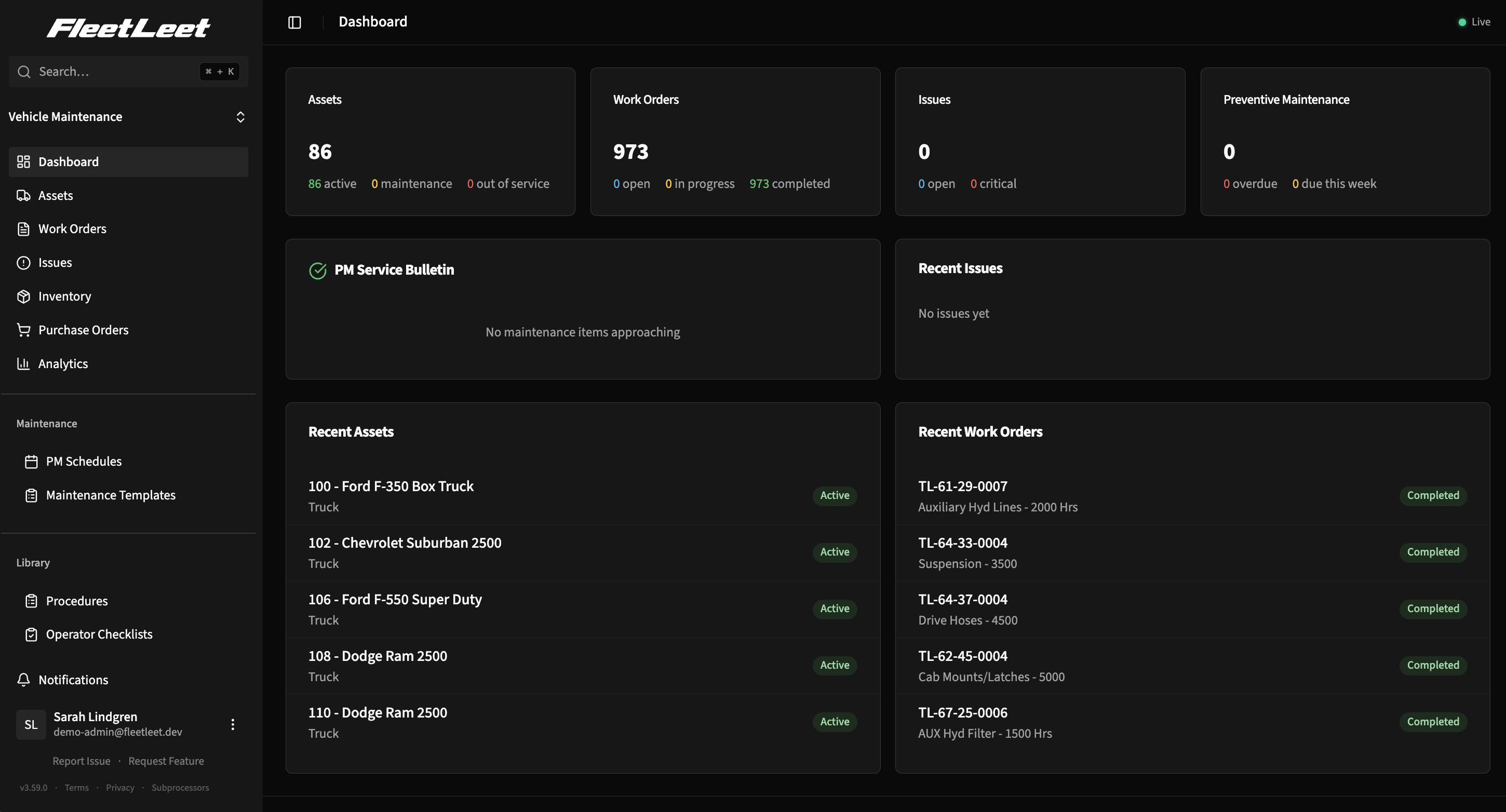
Task: Open the user options three-dot menu
Action: (x=233, y=724)
